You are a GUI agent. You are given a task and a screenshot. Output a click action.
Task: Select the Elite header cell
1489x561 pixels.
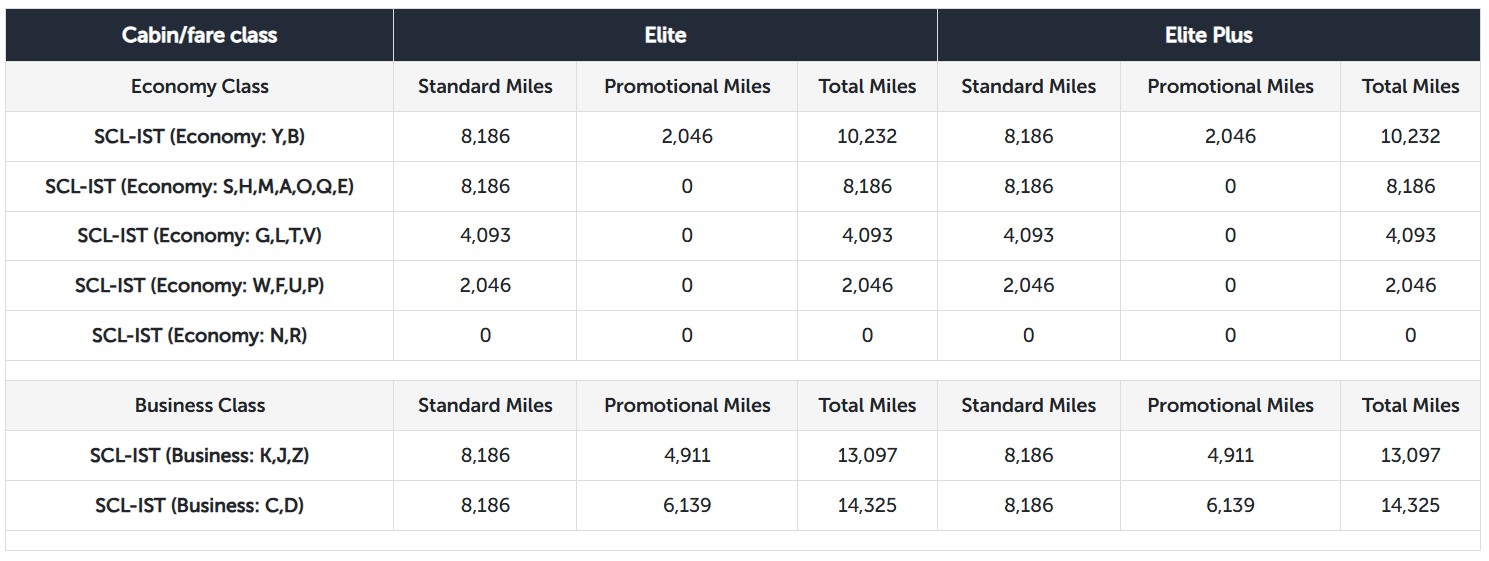(x=666, y=35)
